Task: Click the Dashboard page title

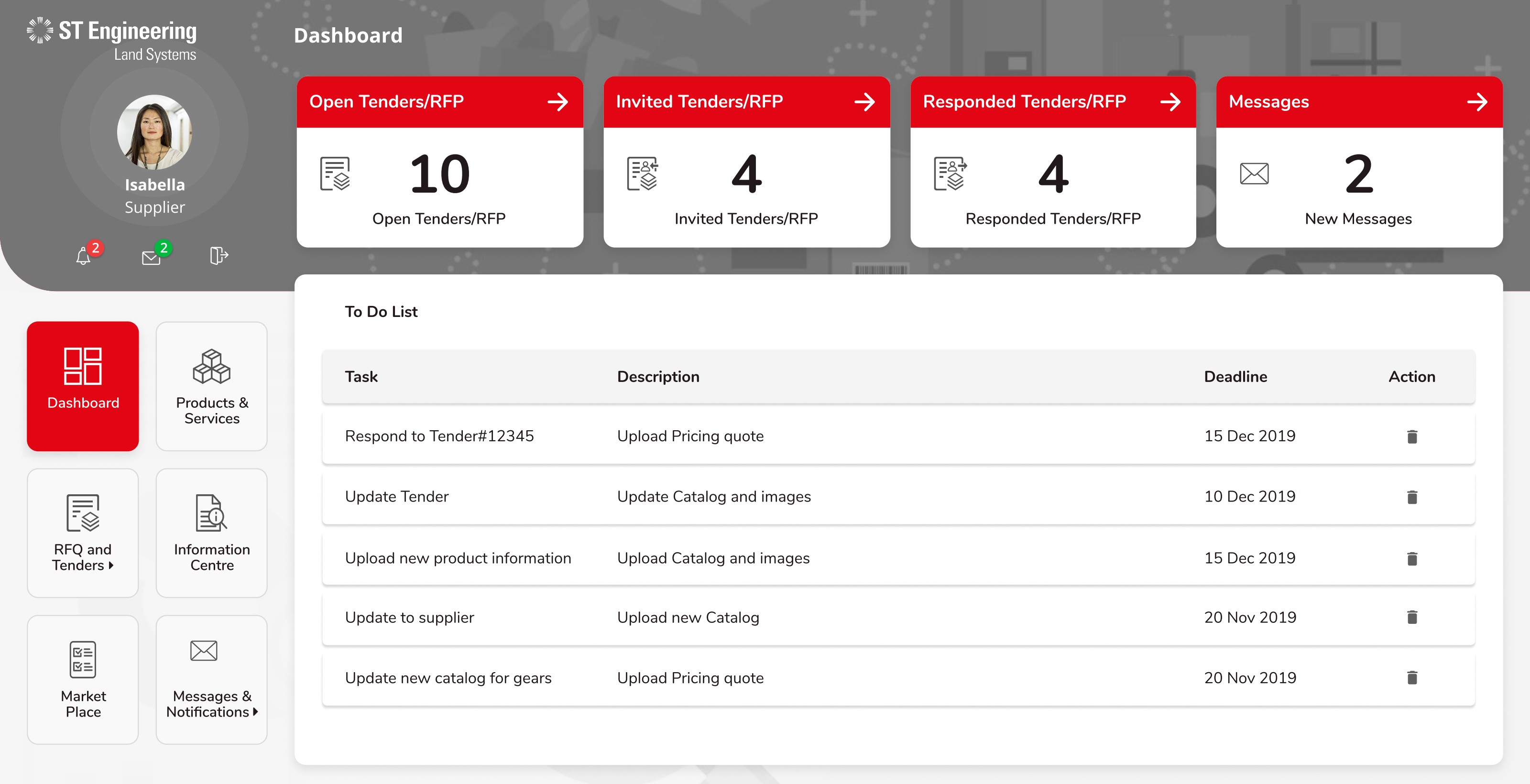Action: pyautogui.click(x=348, y=36)
